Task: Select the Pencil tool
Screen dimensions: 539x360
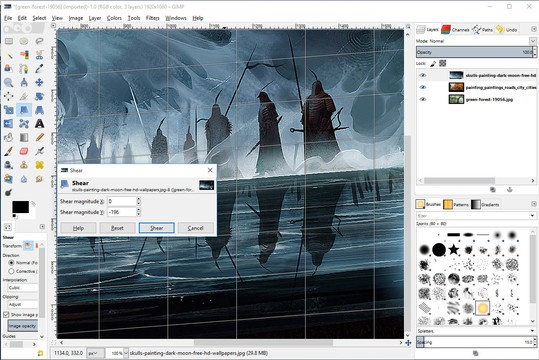Action: tap(39, 138)
